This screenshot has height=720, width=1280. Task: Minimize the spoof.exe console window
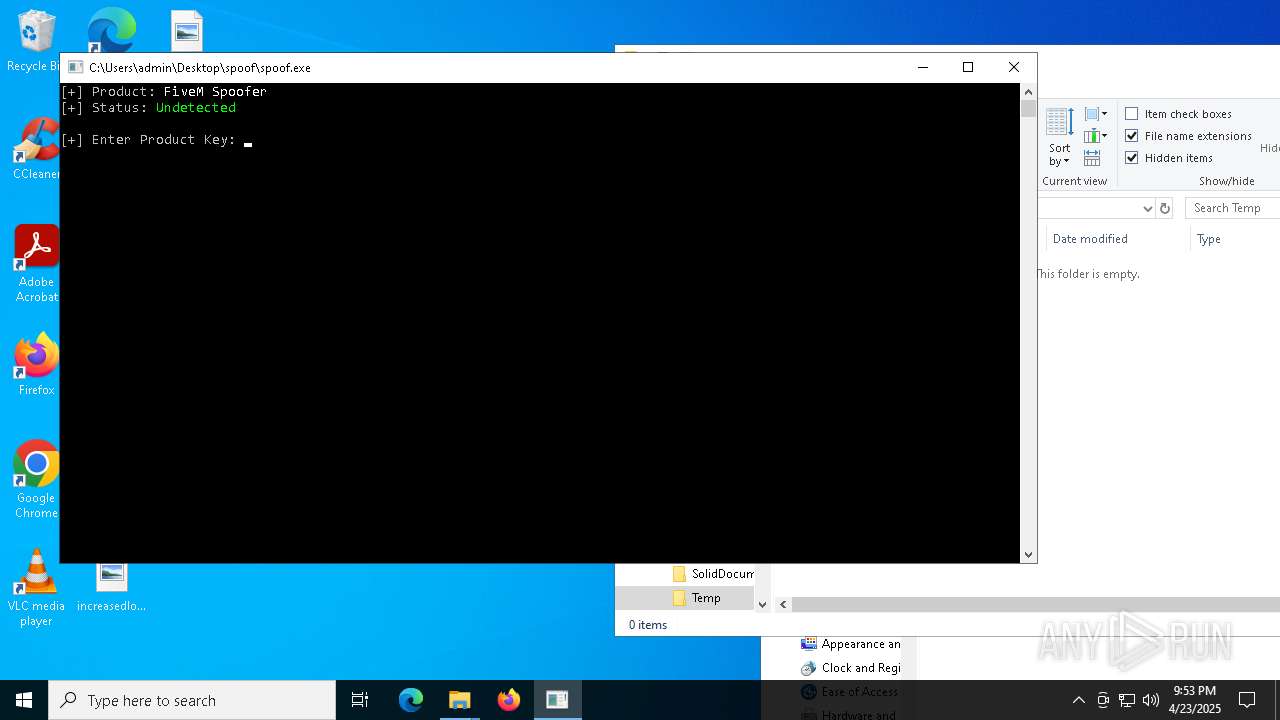coord(922,67)
